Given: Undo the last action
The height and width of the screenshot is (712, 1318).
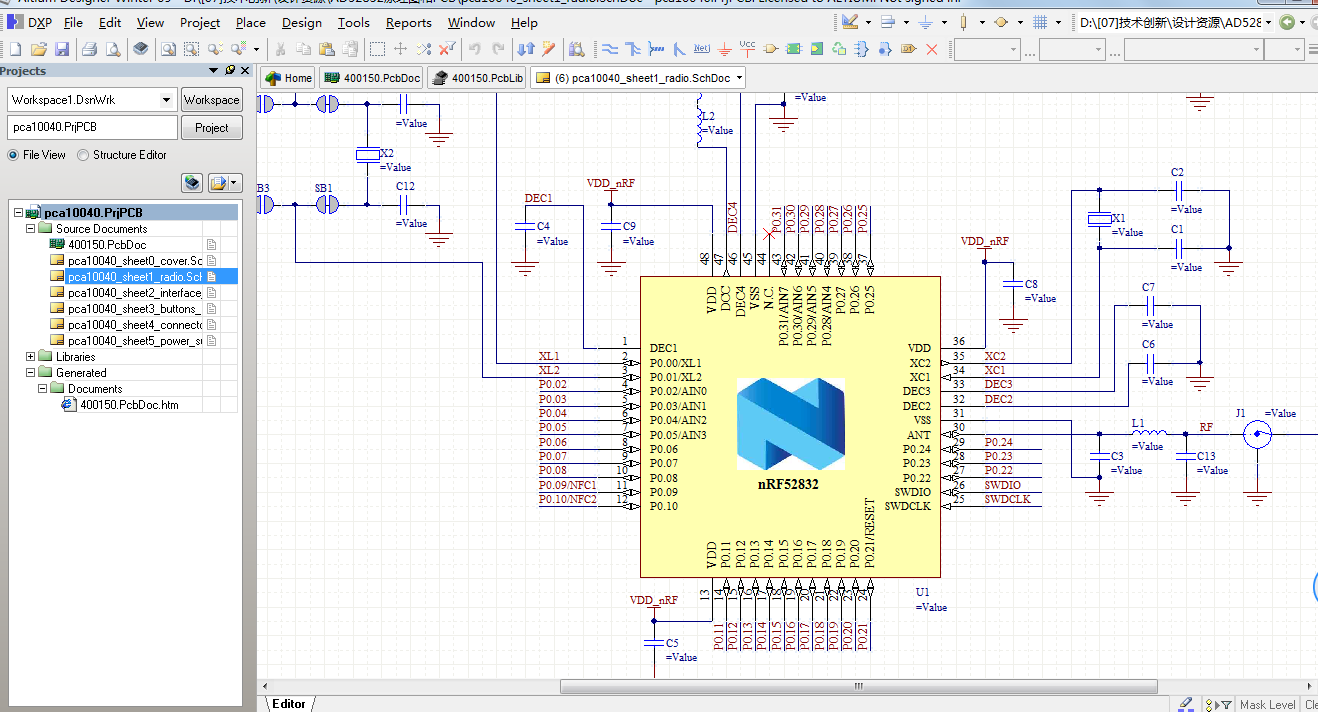Looking at the screenshot, I should (x=474, y=49).
